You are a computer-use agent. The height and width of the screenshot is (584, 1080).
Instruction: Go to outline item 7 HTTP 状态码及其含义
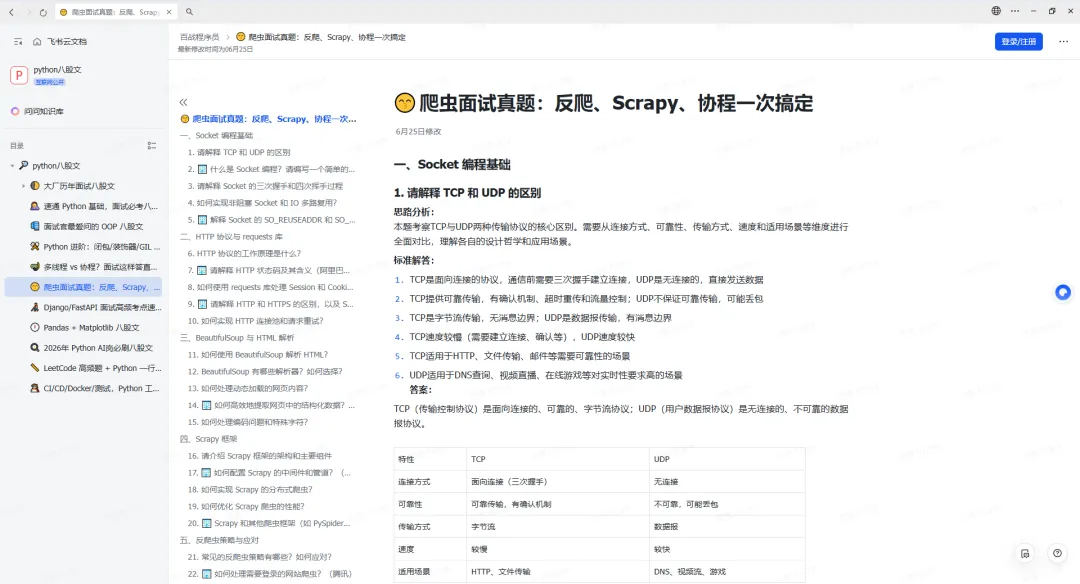pos(269,271)
